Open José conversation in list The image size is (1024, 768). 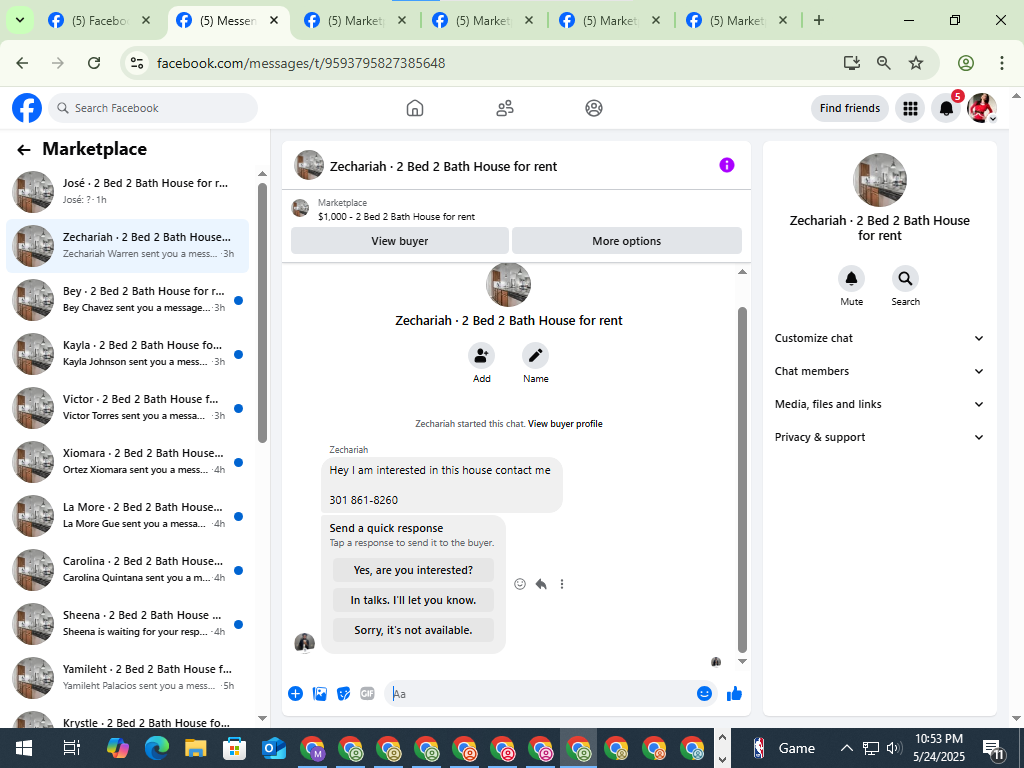click(x=128, y=191)
